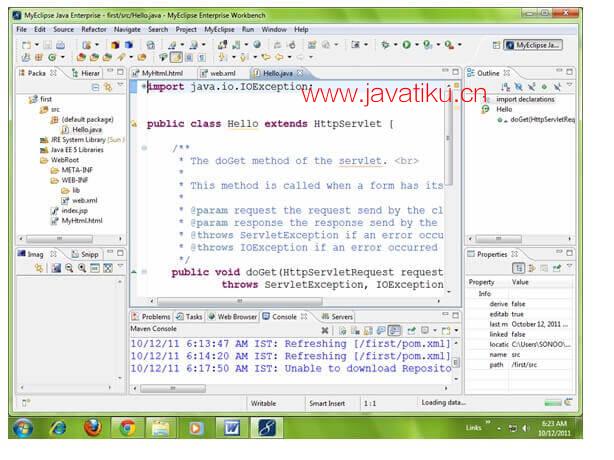
Task: Toggle Scroll Lock in Console toolbar
Action: [x=368, y=330]
